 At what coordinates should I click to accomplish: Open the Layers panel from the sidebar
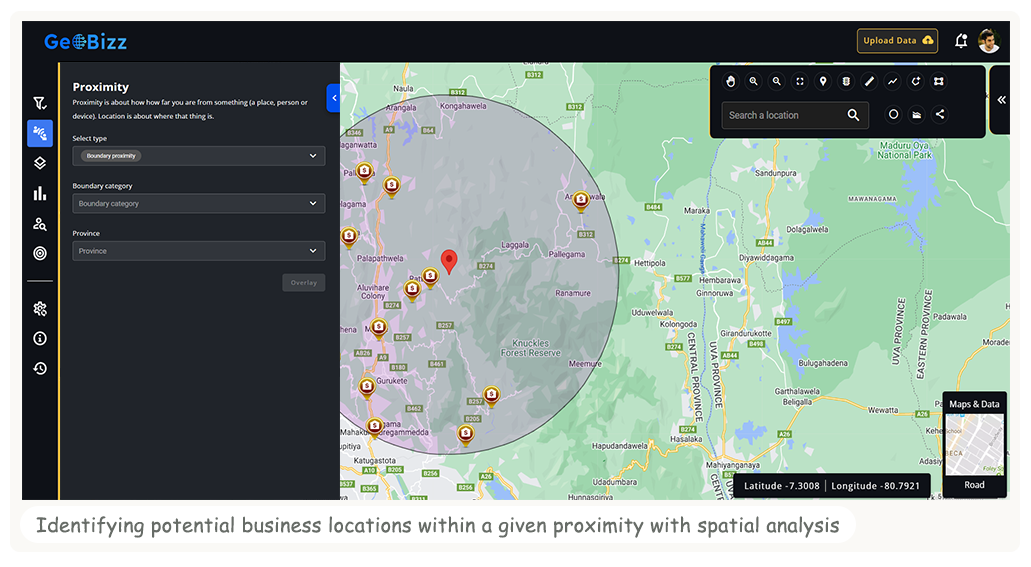40,163
